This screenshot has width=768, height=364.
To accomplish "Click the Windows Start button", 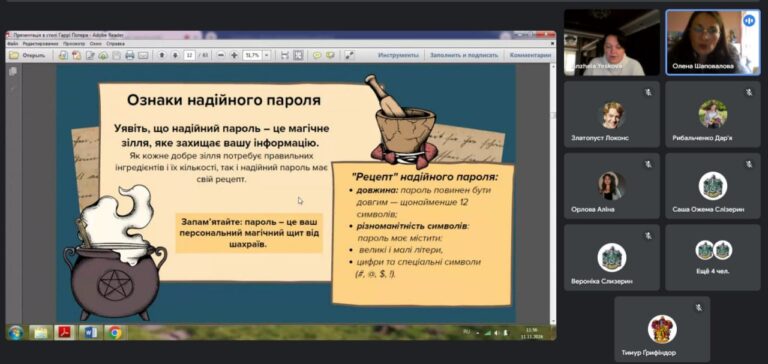I will [x=15, y=333].
